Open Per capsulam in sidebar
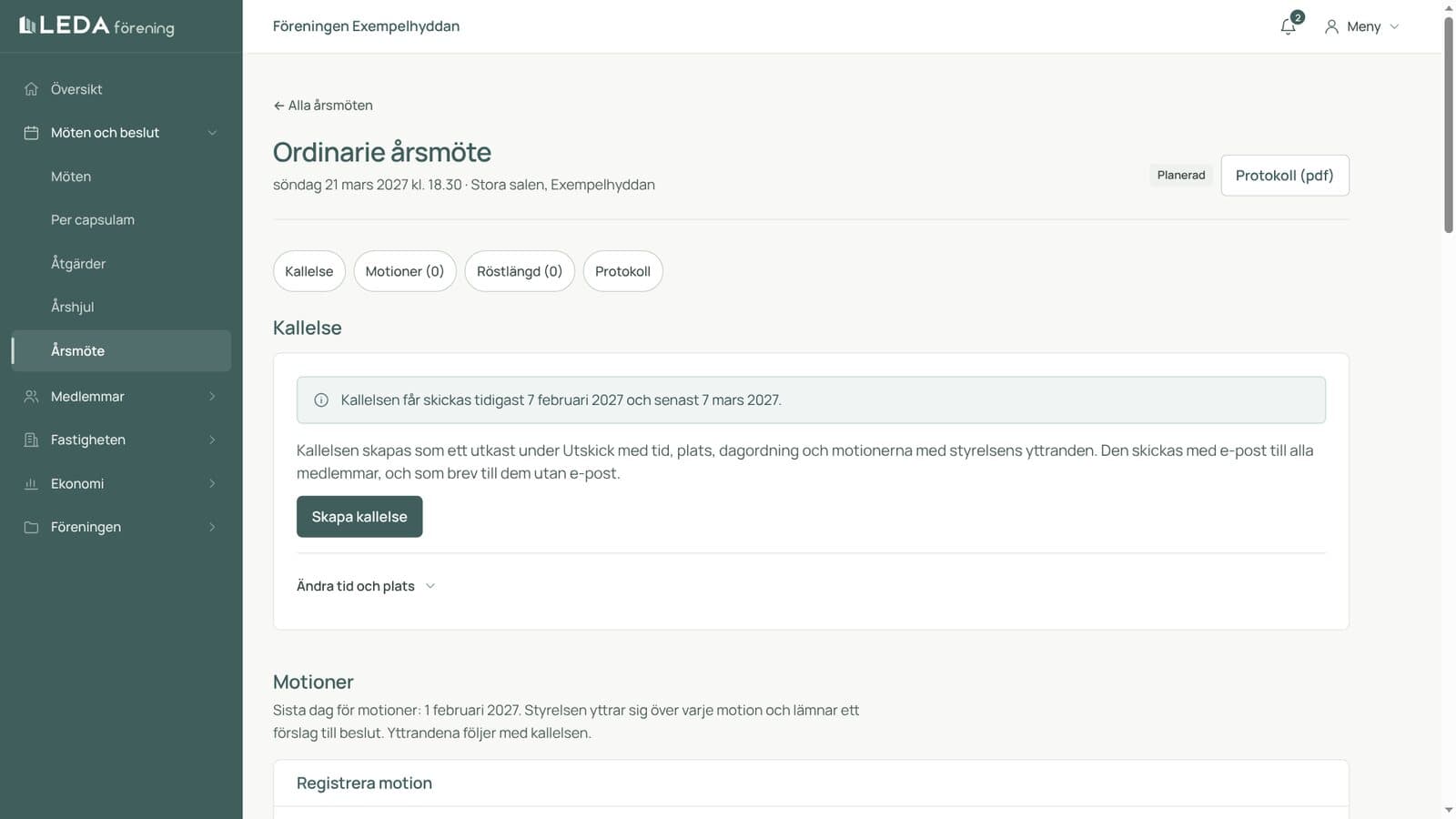 [x=93, y=220]
